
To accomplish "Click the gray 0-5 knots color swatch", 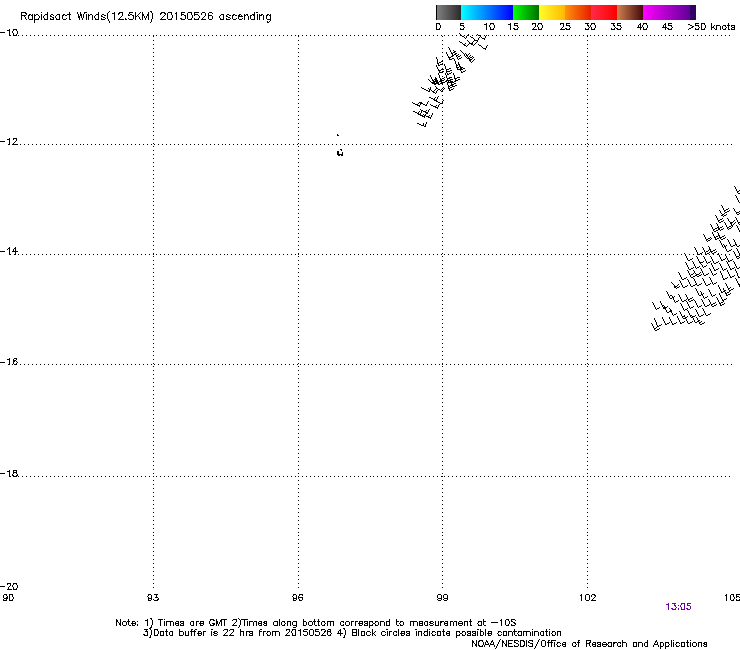I will point(448,12).
